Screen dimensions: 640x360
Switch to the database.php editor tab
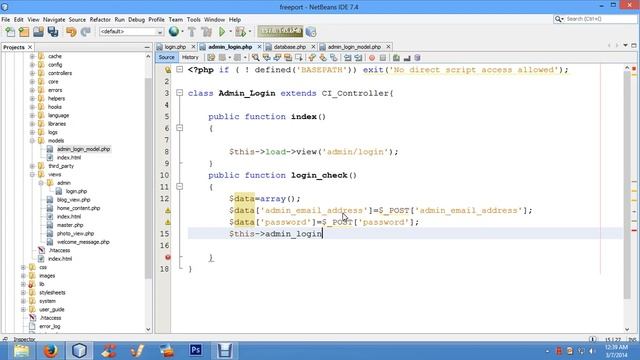289,47
